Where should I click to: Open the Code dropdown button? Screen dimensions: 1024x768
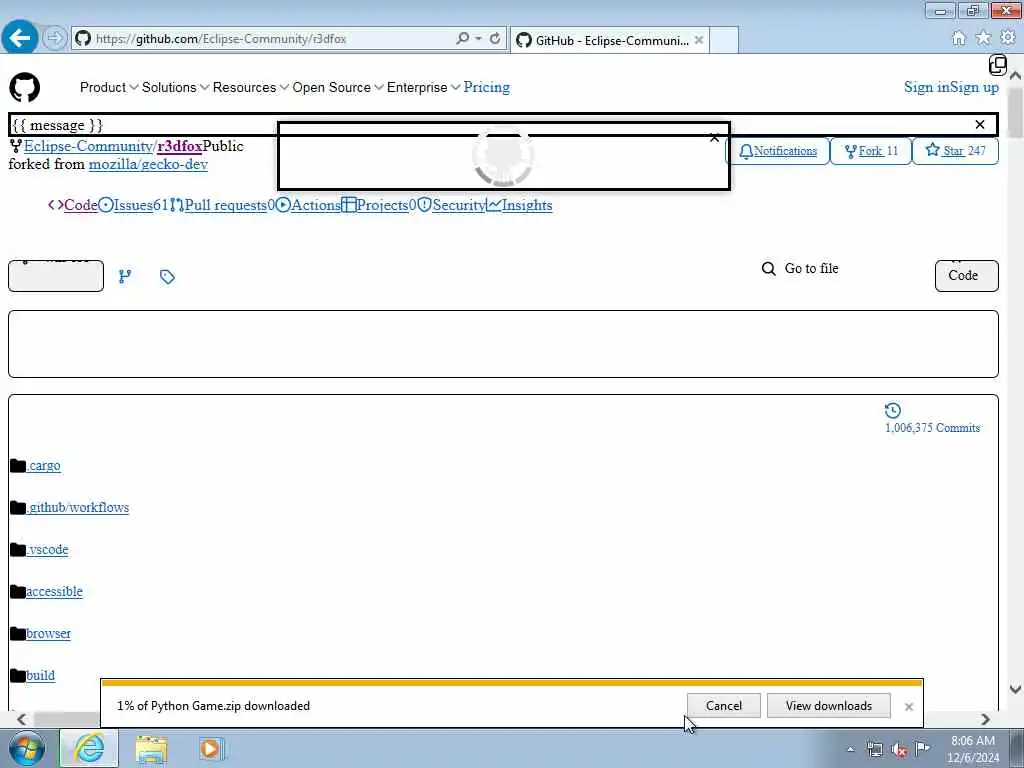pos(967,276)
